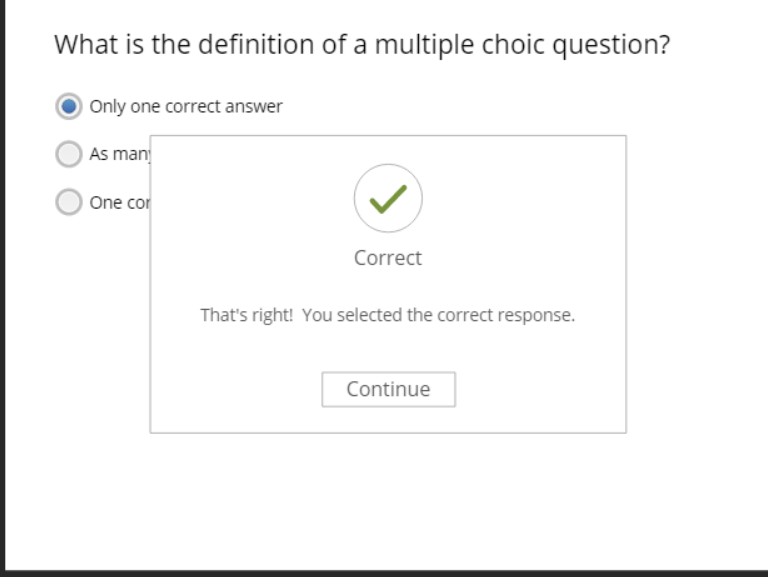Click the green checkmark icon

388,199
